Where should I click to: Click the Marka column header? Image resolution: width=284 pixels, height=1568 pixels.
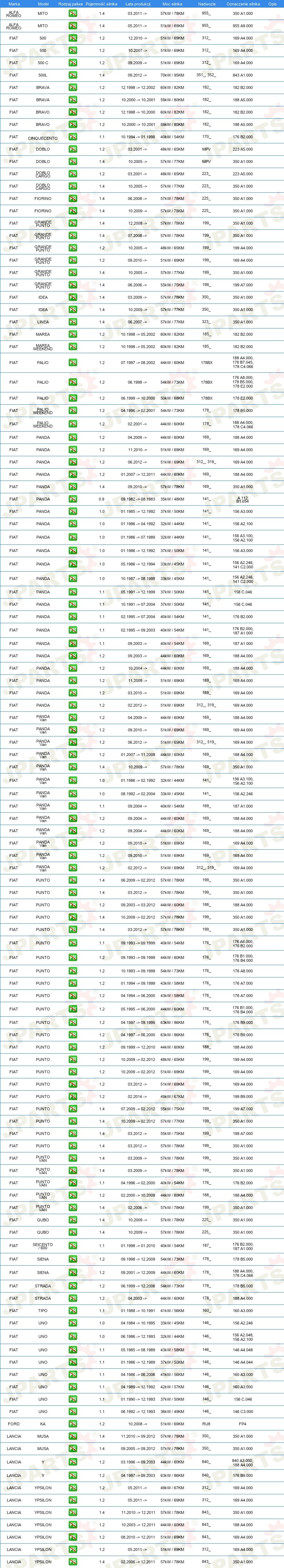14,4
